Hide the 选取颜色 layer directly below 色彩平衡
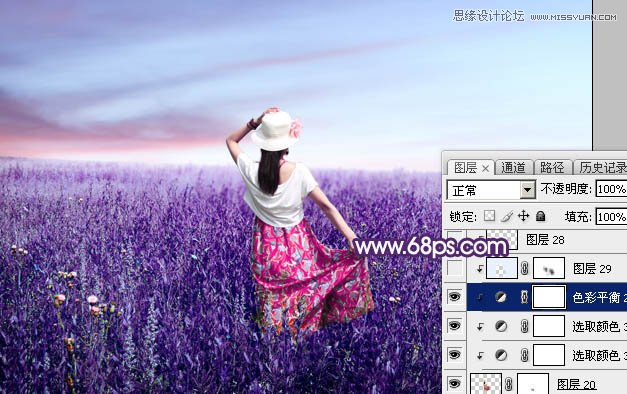 tap(455, 326)
